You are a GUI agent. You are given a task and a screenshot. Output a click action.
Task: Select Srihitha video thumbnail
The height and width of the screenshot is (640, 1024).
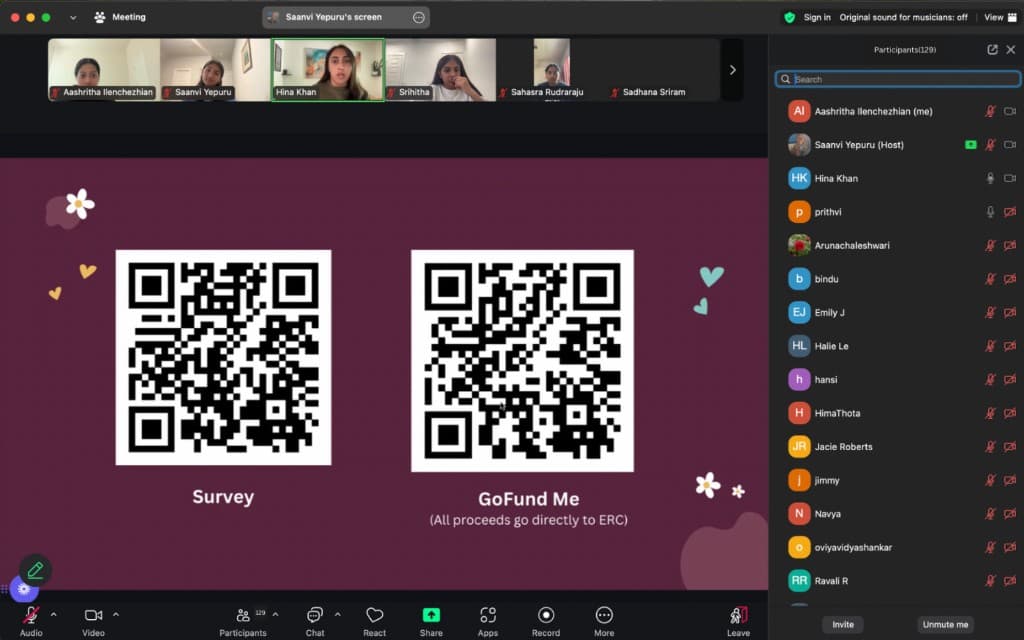[441, 69]
